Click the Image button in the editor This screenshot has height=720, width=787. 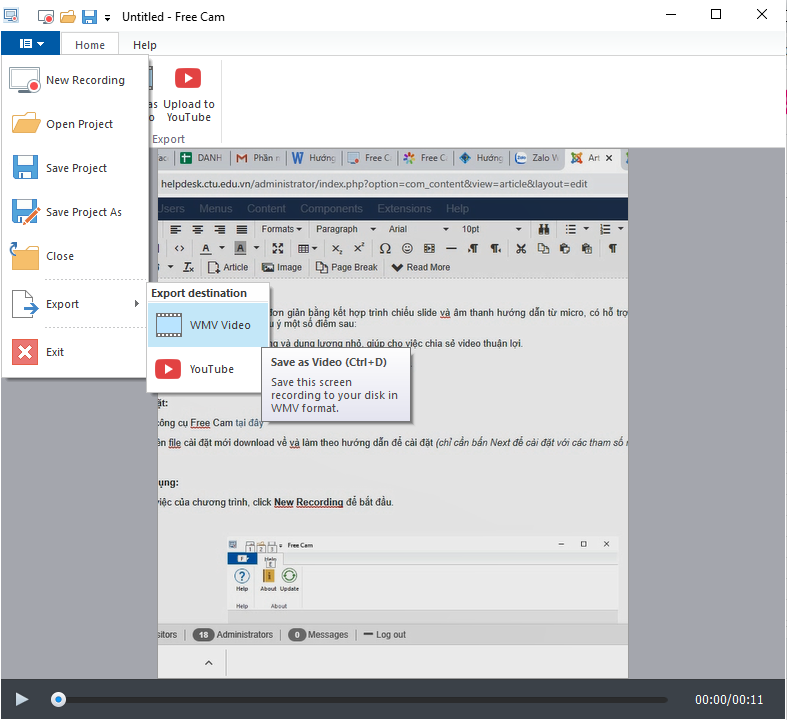[x=282, y=267]
